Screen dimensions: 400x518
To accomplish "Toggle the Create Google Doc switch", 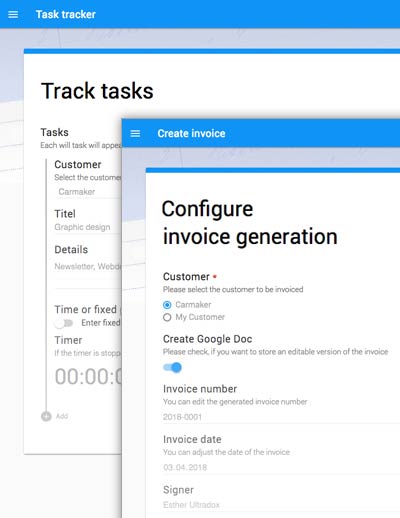I will pos(173,367).
